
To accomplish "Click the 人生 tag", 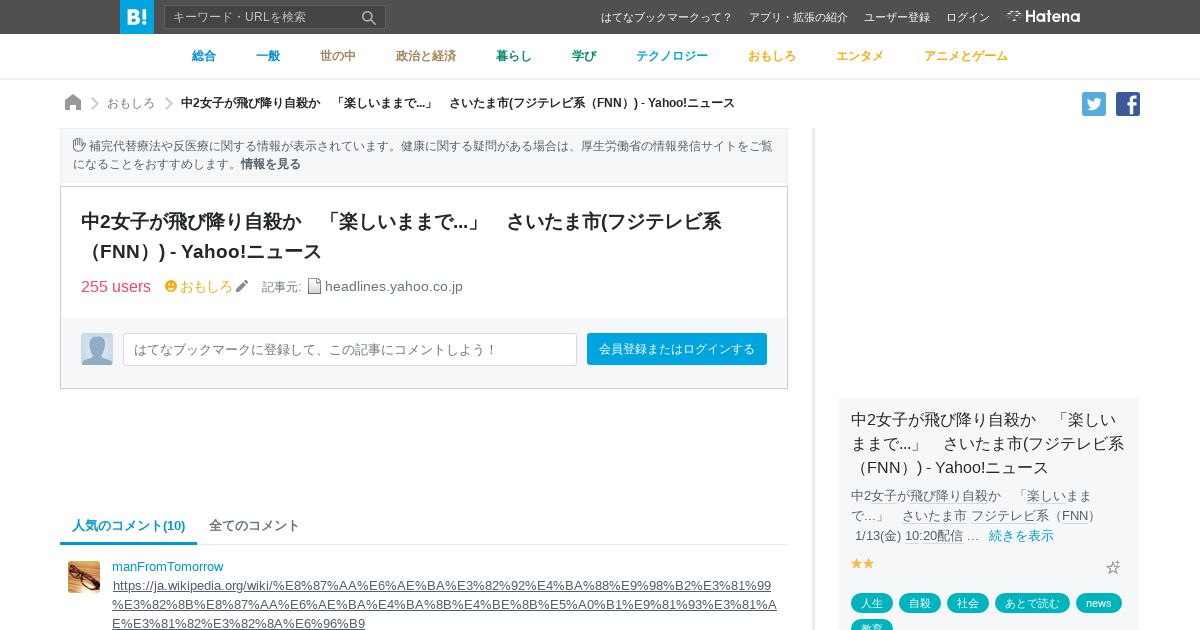I will coord(872,603).
